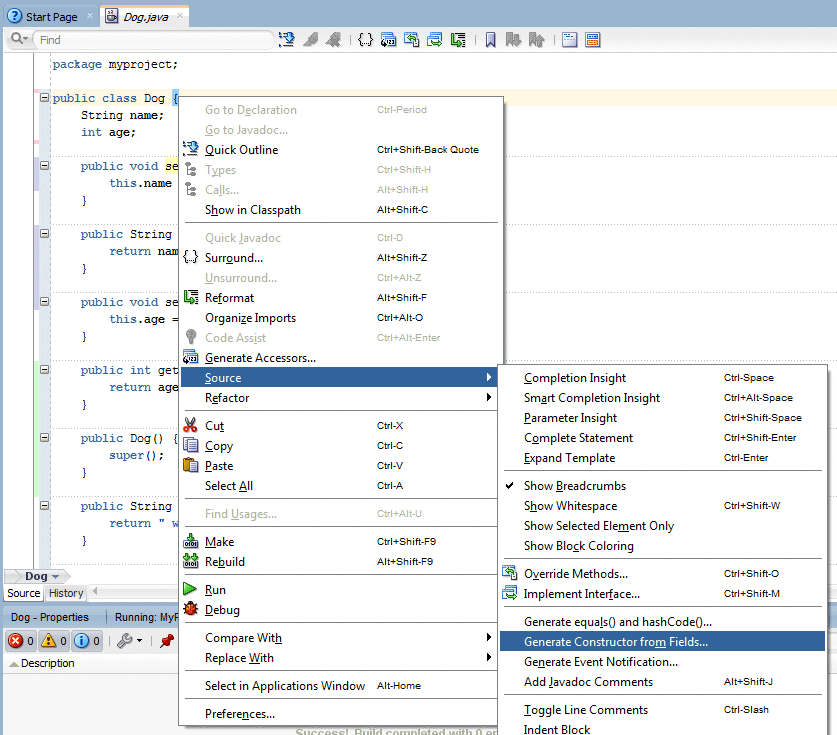Toggle the info messages filter showing 0
Viewport: 837px width, 735px height.
[x=87, y=641]
